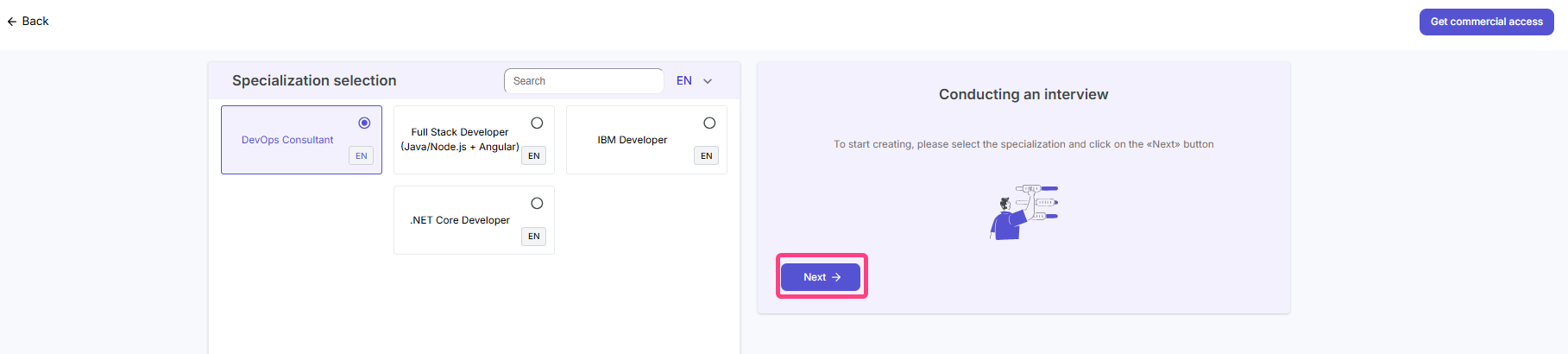The height and width of the screenshot is (354, 1568).
Task: Click the IBM Developer card title
Action: (633, 140)
